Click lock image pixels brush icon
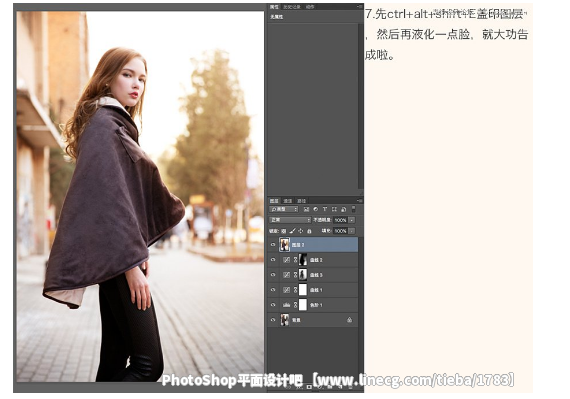The image size is (570, 399). coord(292,231)
